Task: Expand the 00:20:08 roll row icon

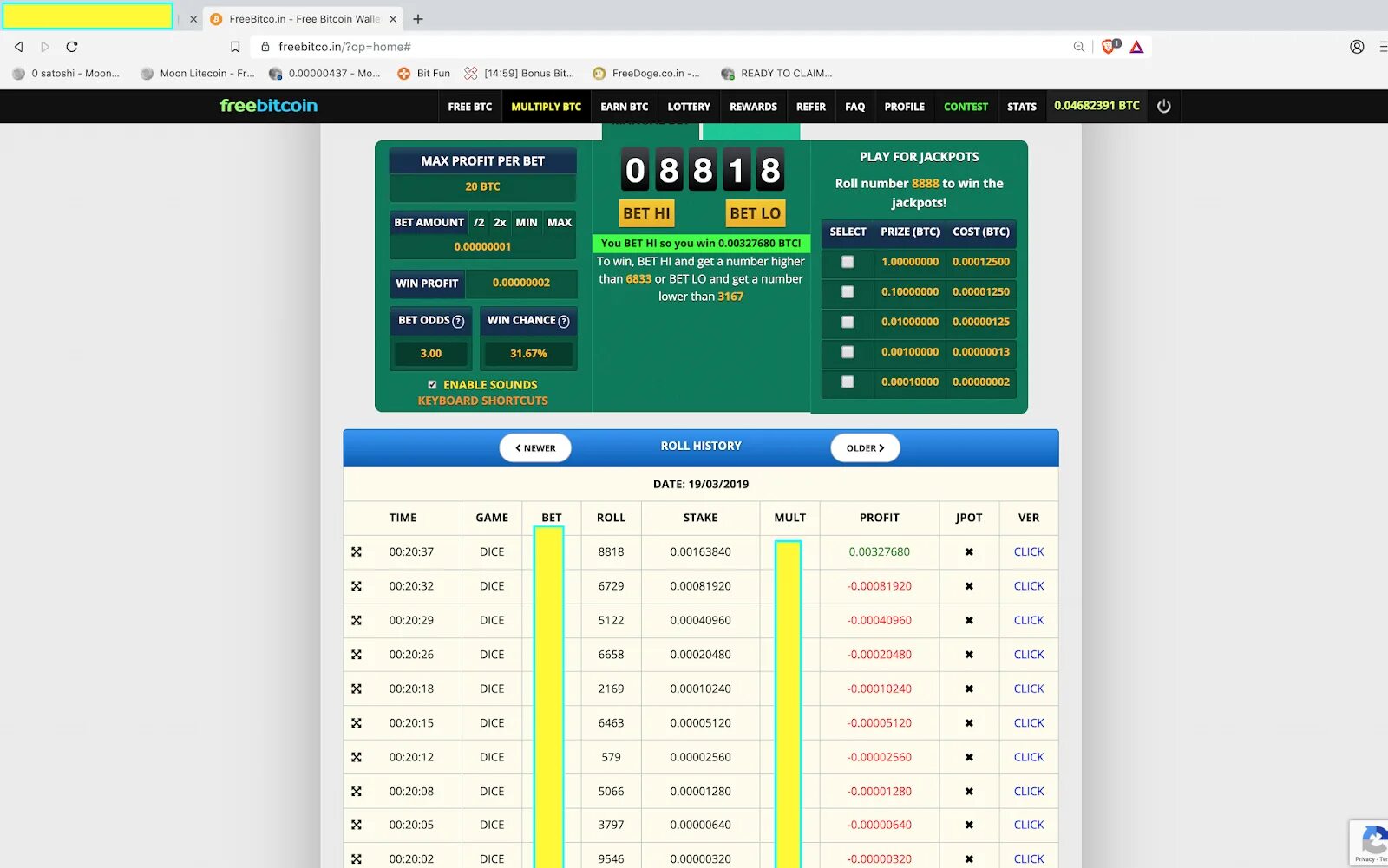Action: pyautogui.click(x=357, y=791)
